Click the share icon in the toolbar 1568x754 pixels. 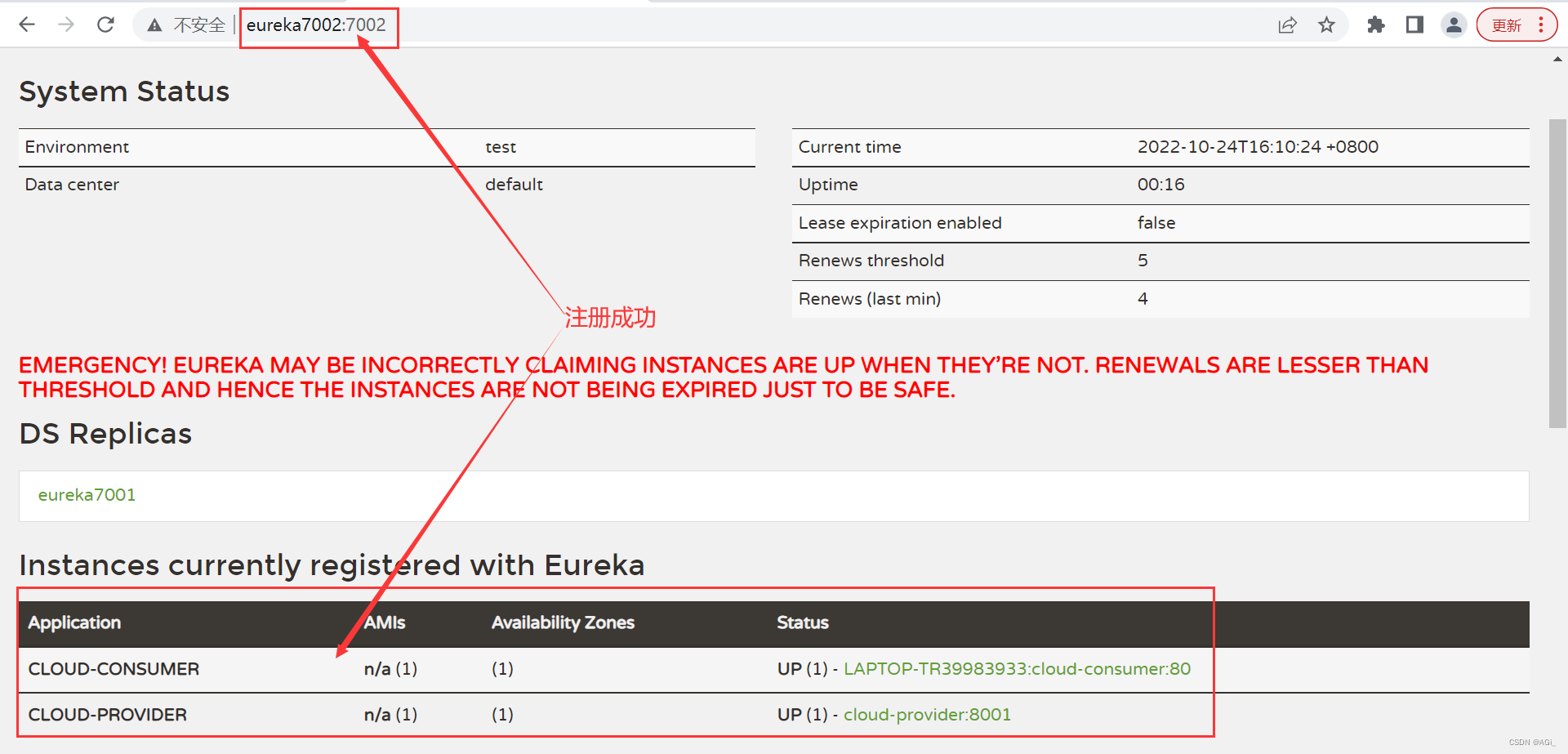pyautogui.click(x=1288, y=25)
